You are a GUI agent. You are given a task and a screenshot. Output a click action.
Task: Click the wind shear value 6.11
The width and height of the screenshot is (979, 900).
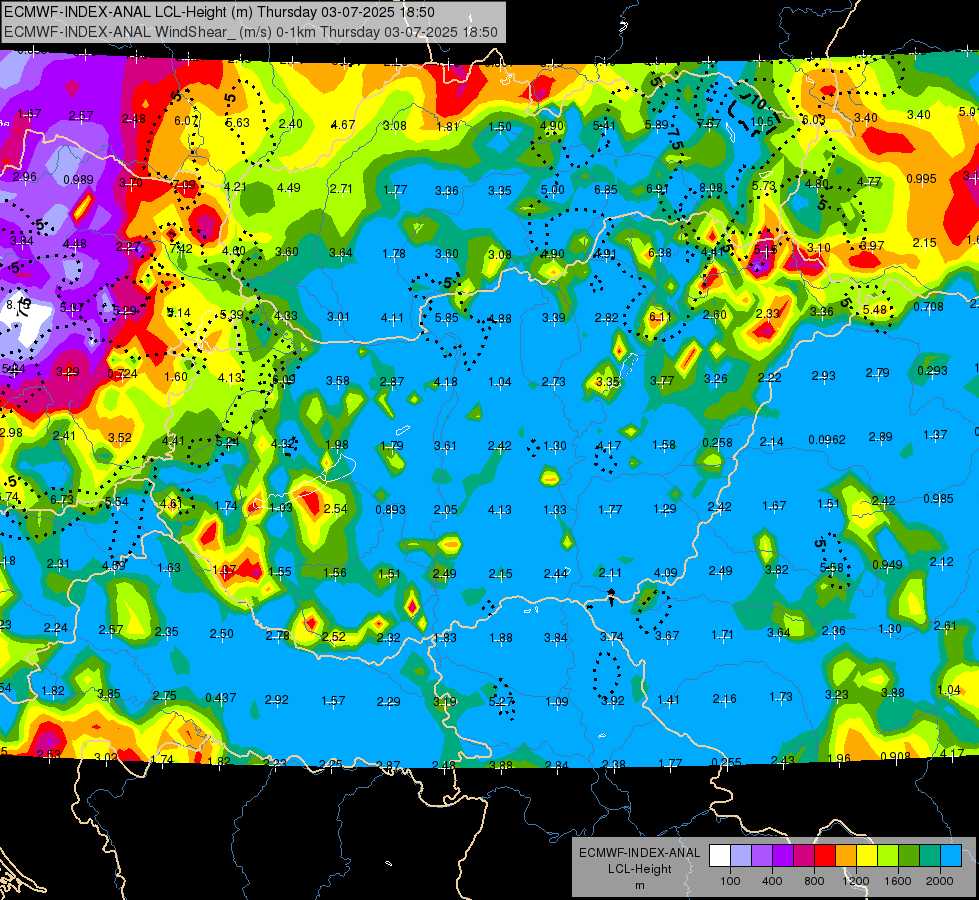point(661,317)
